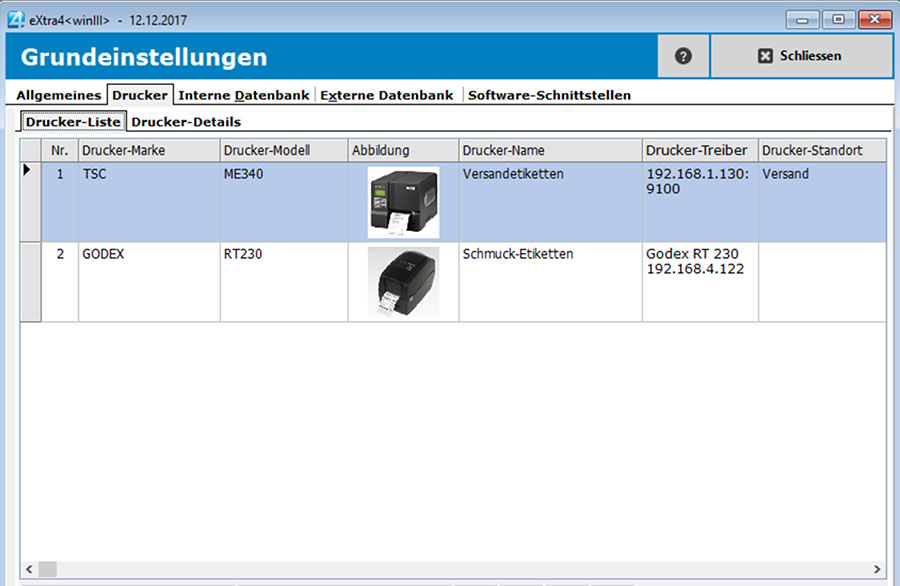Click the row selector arrow beside row 1
Image resolution: width=900 pixels, height=586 pixels.
[x=28, y=171]
